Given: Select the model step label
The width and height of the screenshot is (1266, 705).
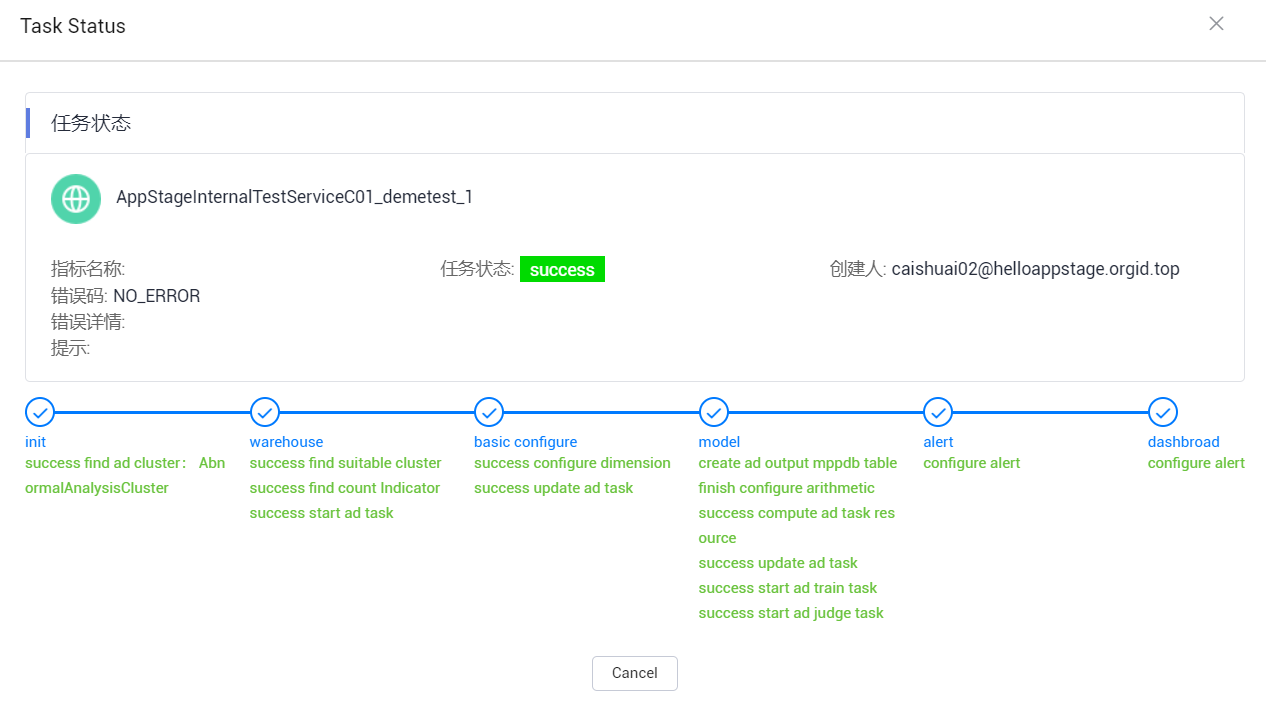Looking at the screenshot, I should [x=719, y=442].
